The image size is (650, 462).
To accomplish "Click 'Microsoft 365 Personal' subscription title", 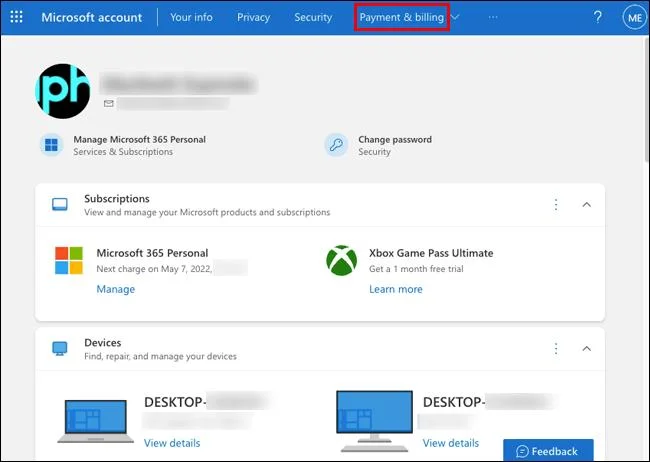I will tap(152, 253).
